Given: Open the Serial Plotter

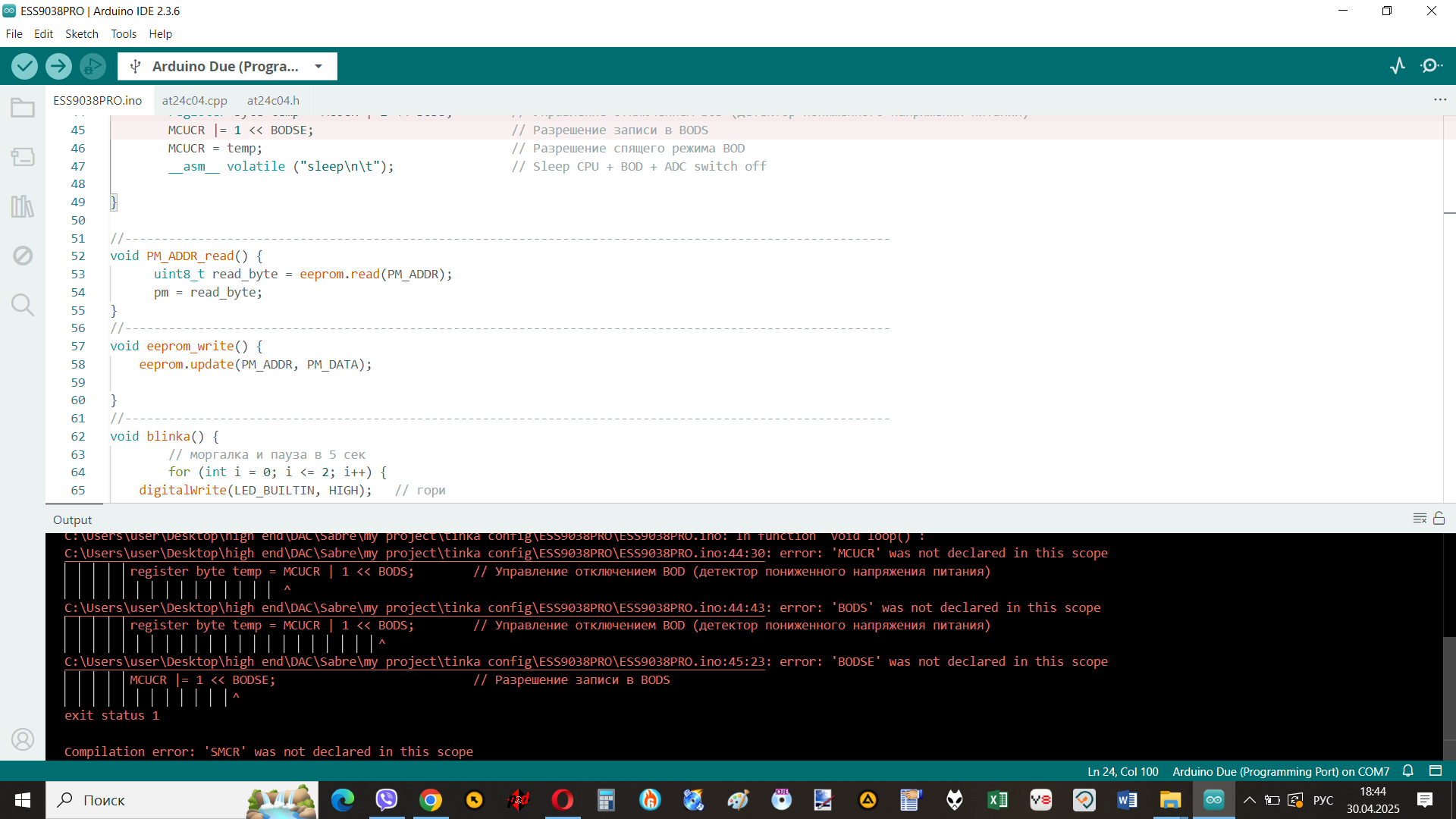Looking at the screenshot, I should pyautogui.click(x=1398, y=66).
